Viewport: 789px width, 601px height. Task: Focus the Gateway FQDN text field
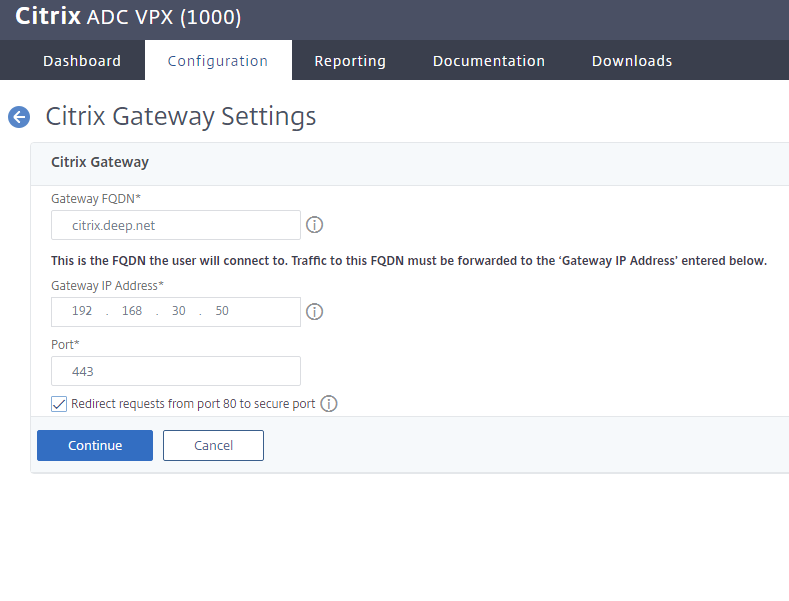click(176, 225)
